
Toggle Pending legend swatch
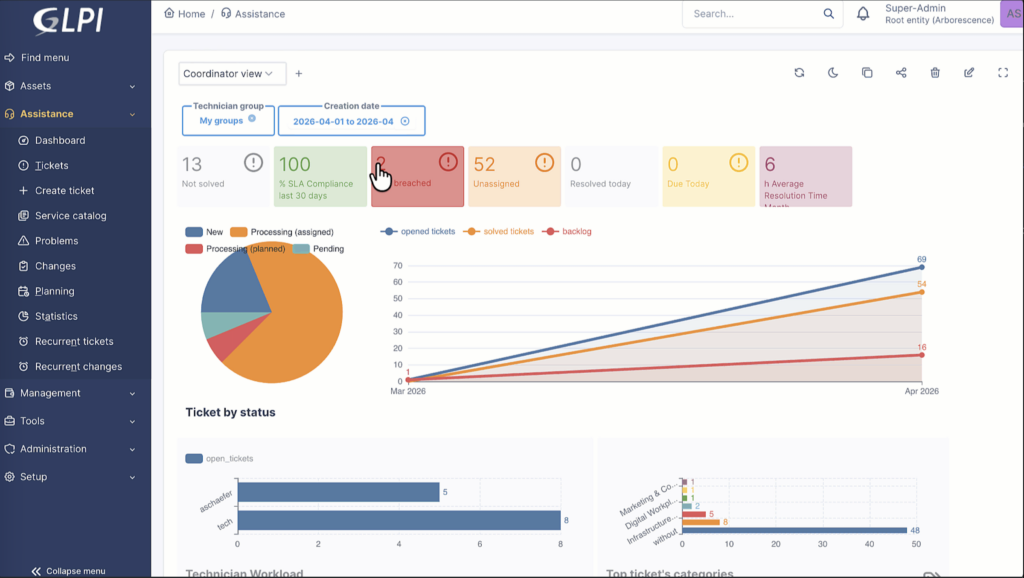[301, 249]
